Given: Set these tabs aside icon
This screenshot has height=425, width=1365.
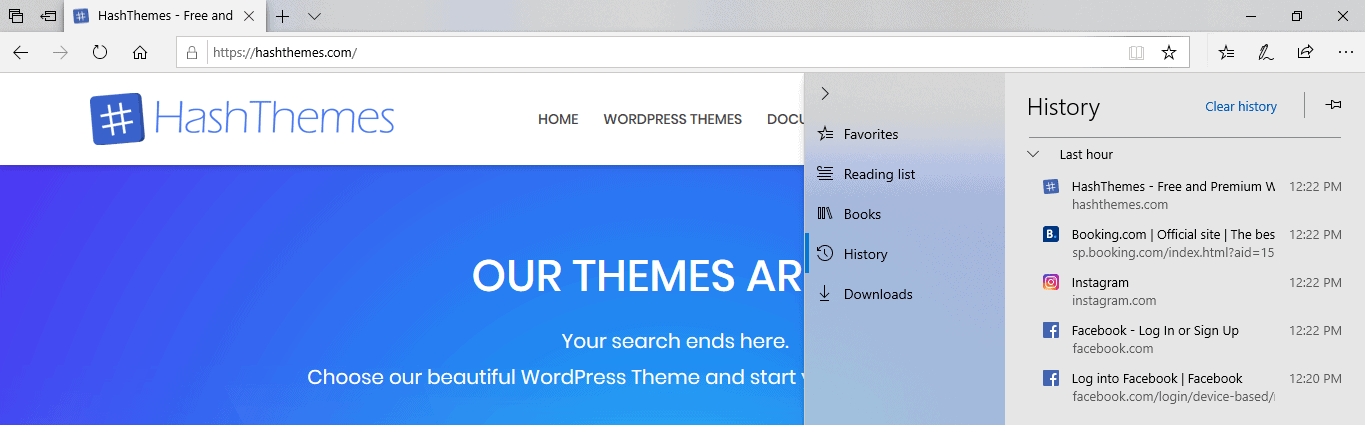Looking at the screenshot, I should [x=48, y=16].
